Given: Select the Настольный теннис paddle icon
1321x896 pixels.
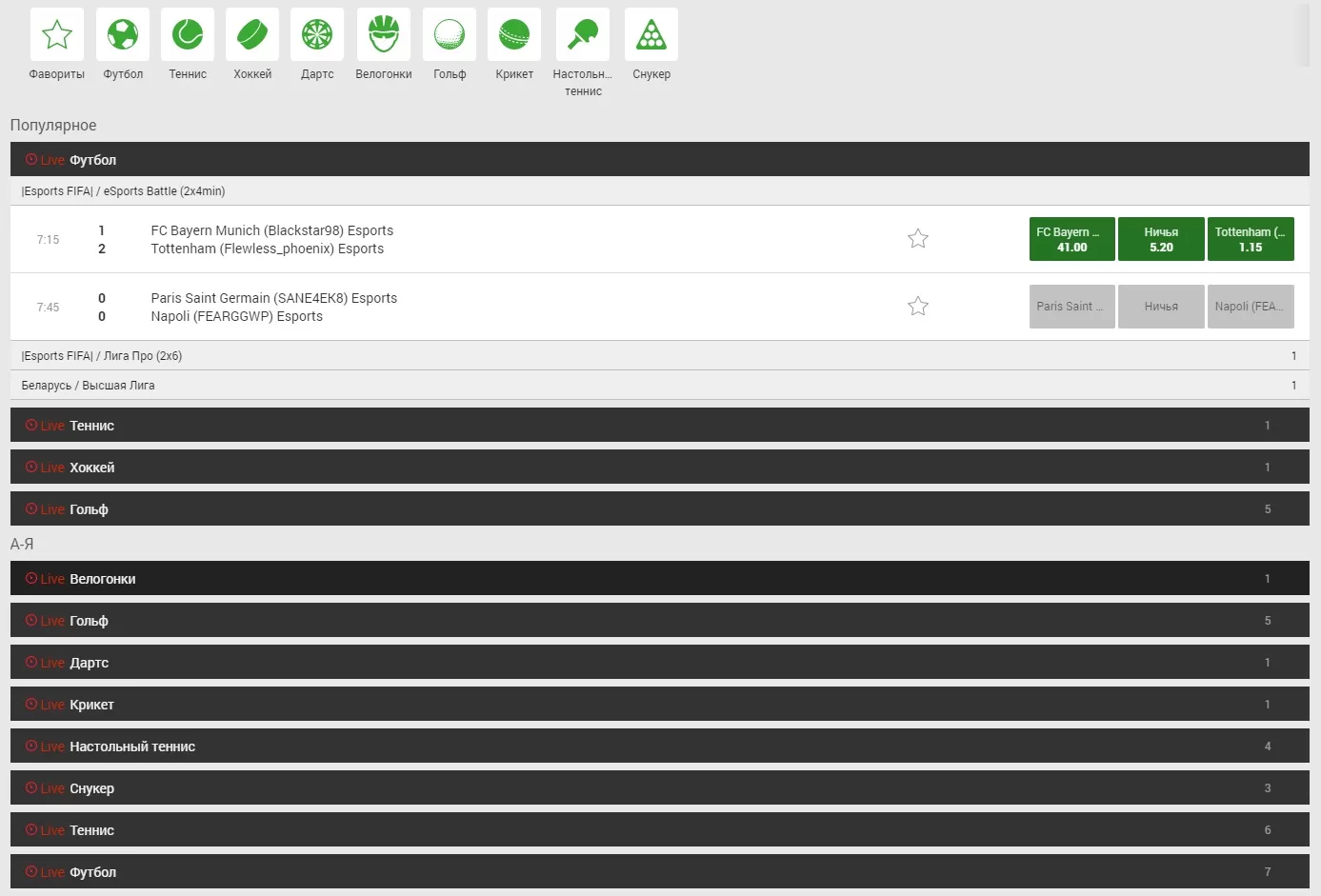Looking at the screenshot, I should pyautogui.click(x=583, y=35).
